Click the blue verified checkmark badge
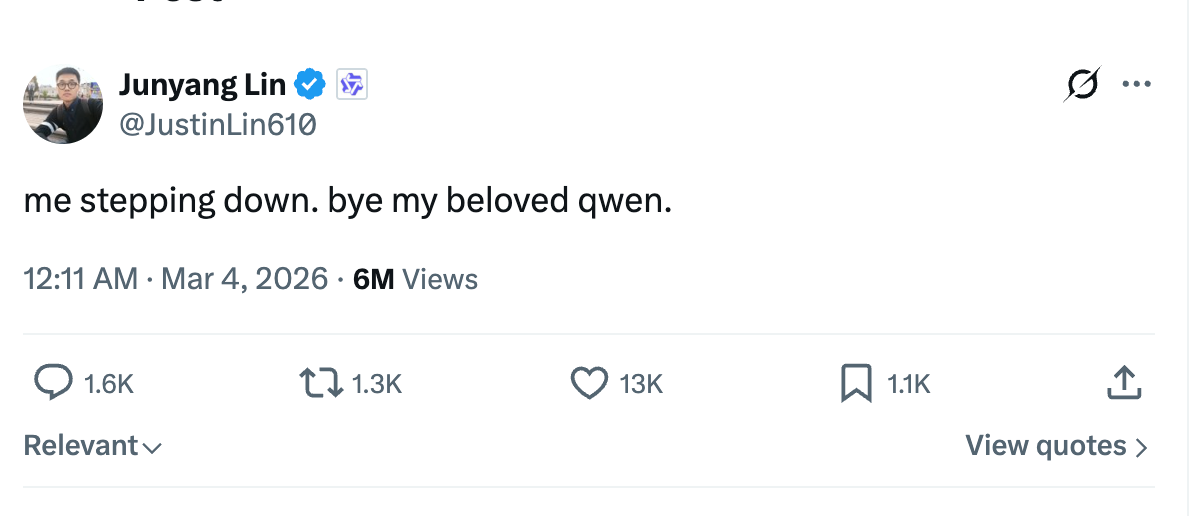The height and width of the screenshot is (516, 1204). click(312, 85)
